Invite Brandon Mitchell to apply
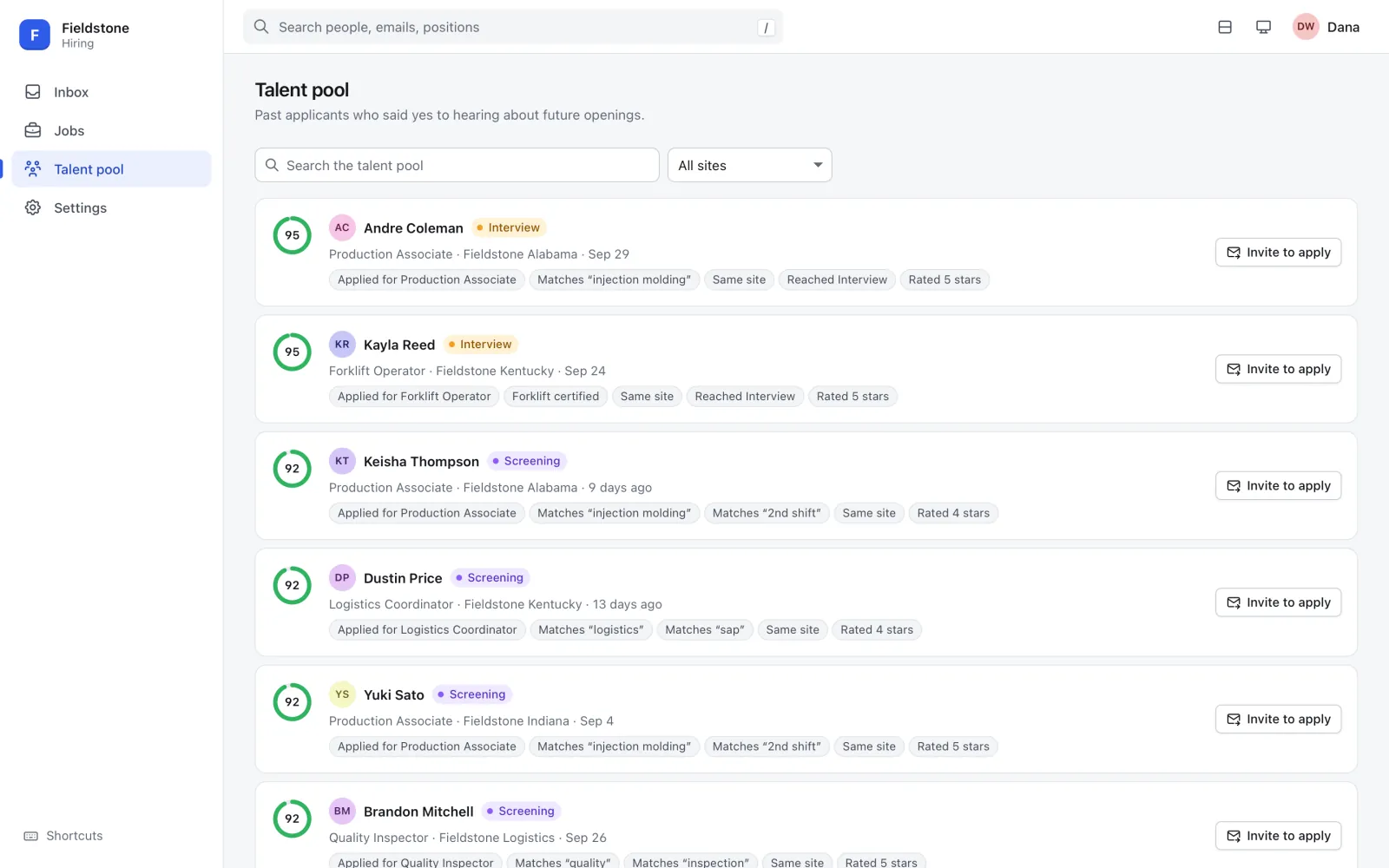The image size is (1389, 868). click(x=1278, y=836)
